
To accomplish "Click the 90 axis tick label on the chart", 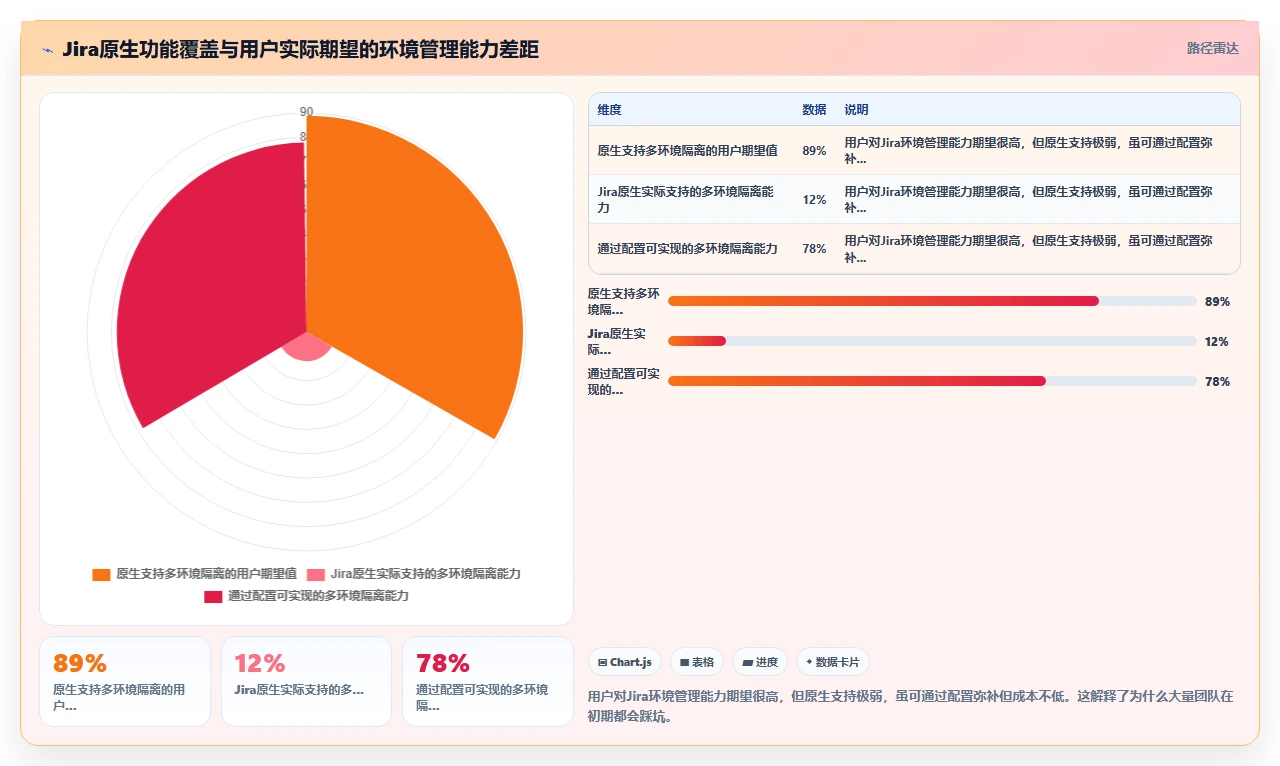I will 306,112.
